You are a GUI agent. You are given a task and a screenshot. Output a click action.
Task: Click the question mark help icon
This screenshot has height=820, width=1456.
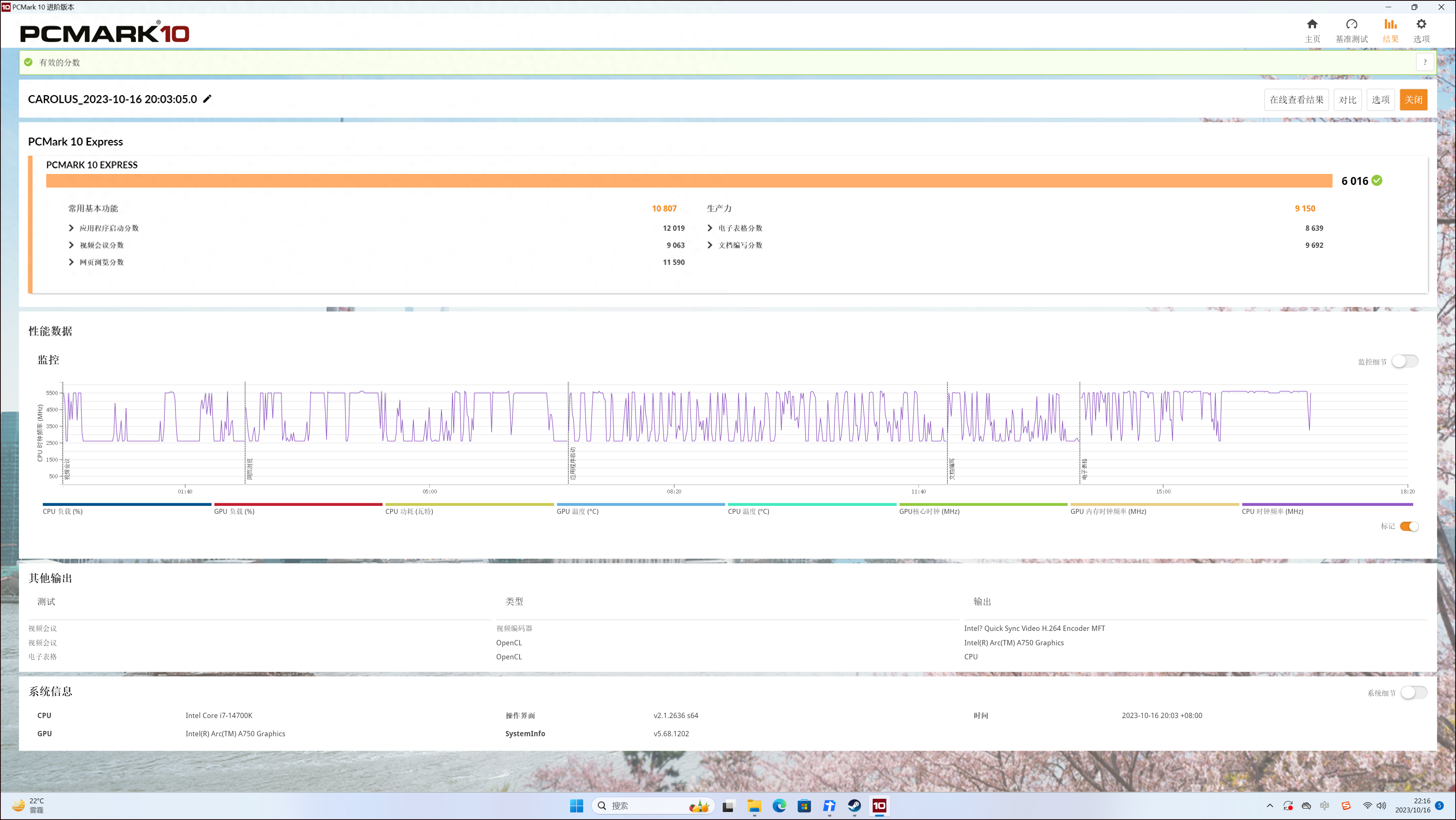(1424, 62)
